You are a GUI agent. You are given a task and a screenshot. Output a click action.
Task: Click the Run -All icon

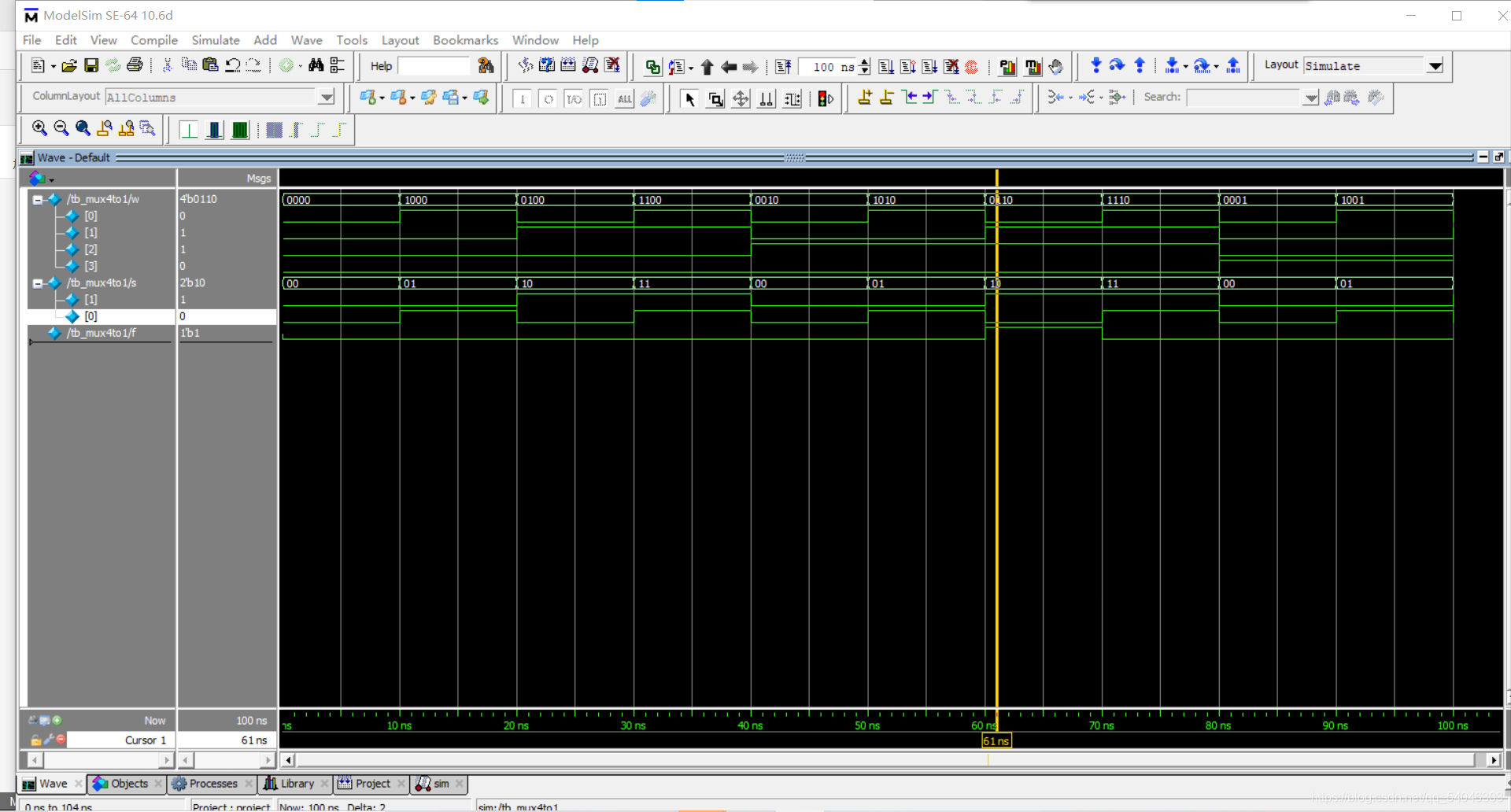(929, 67)
